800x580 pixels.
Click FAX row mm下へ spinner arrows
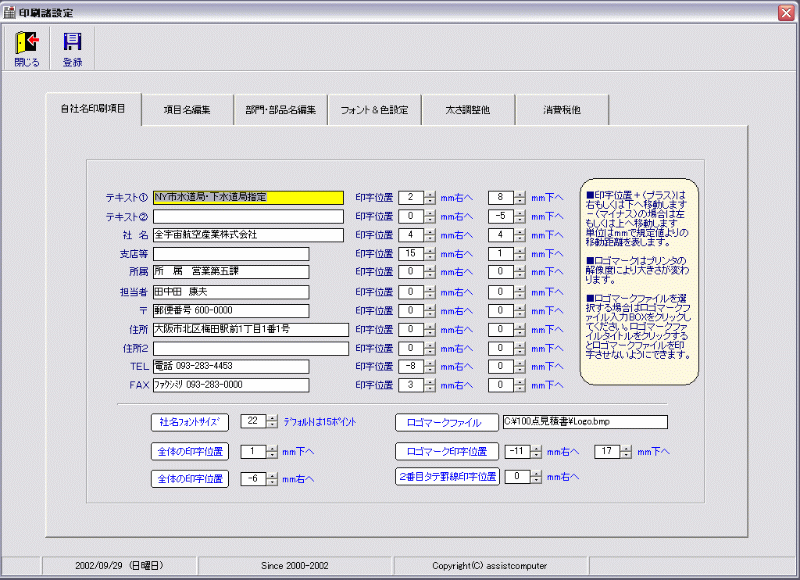(x=520, y=385)
